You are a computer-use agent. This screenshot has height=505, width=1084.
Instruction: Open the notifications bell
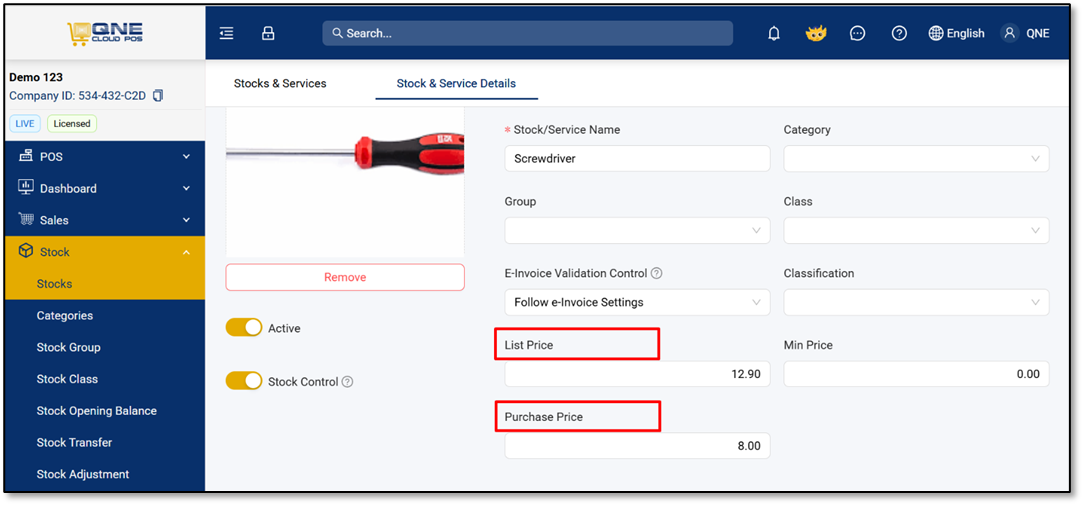point(774,33)
